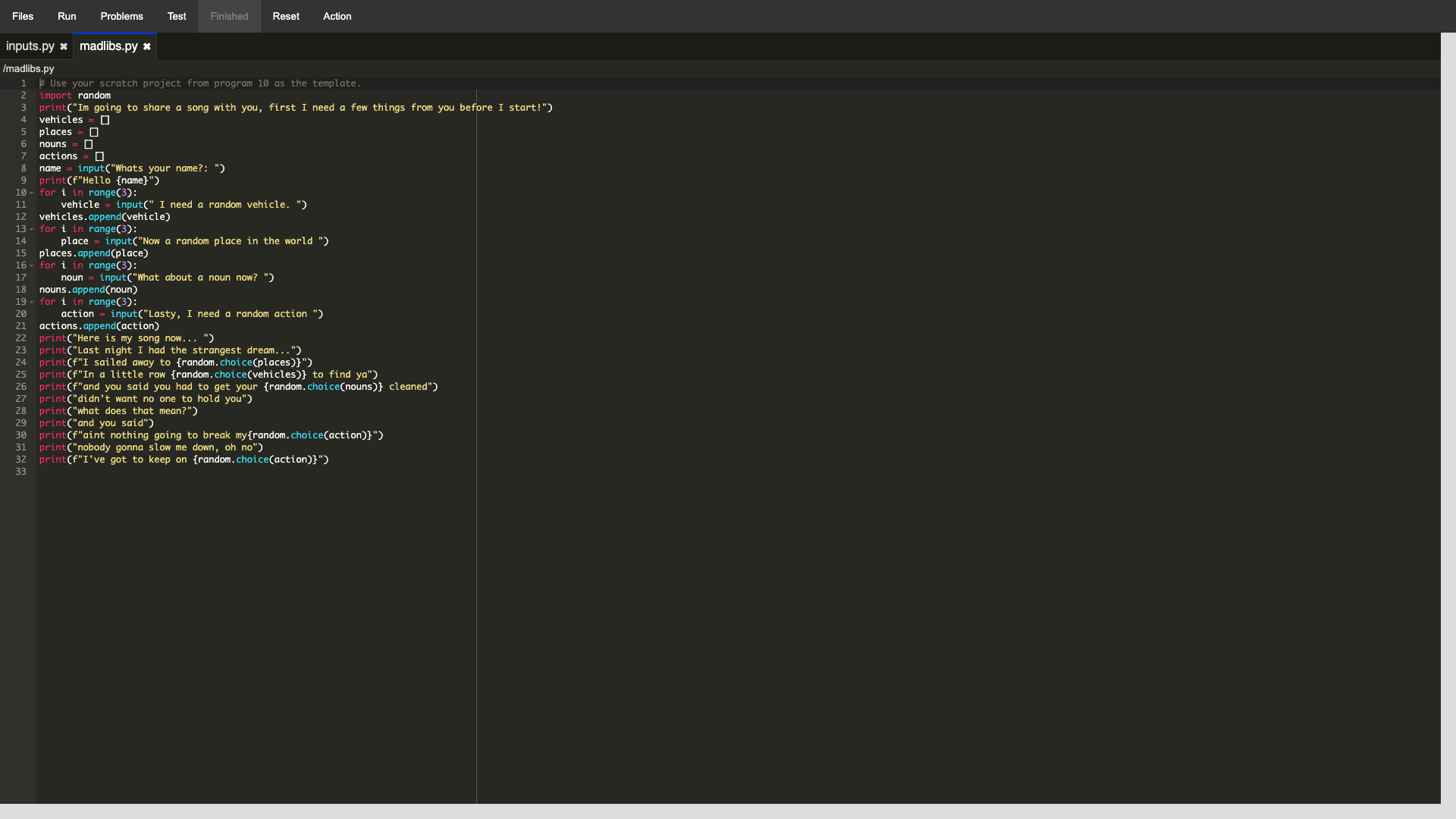The height and width of the screenshot is (819, 1456).
Task: Click the 'nouns = []' line
Action: (66, 144)
